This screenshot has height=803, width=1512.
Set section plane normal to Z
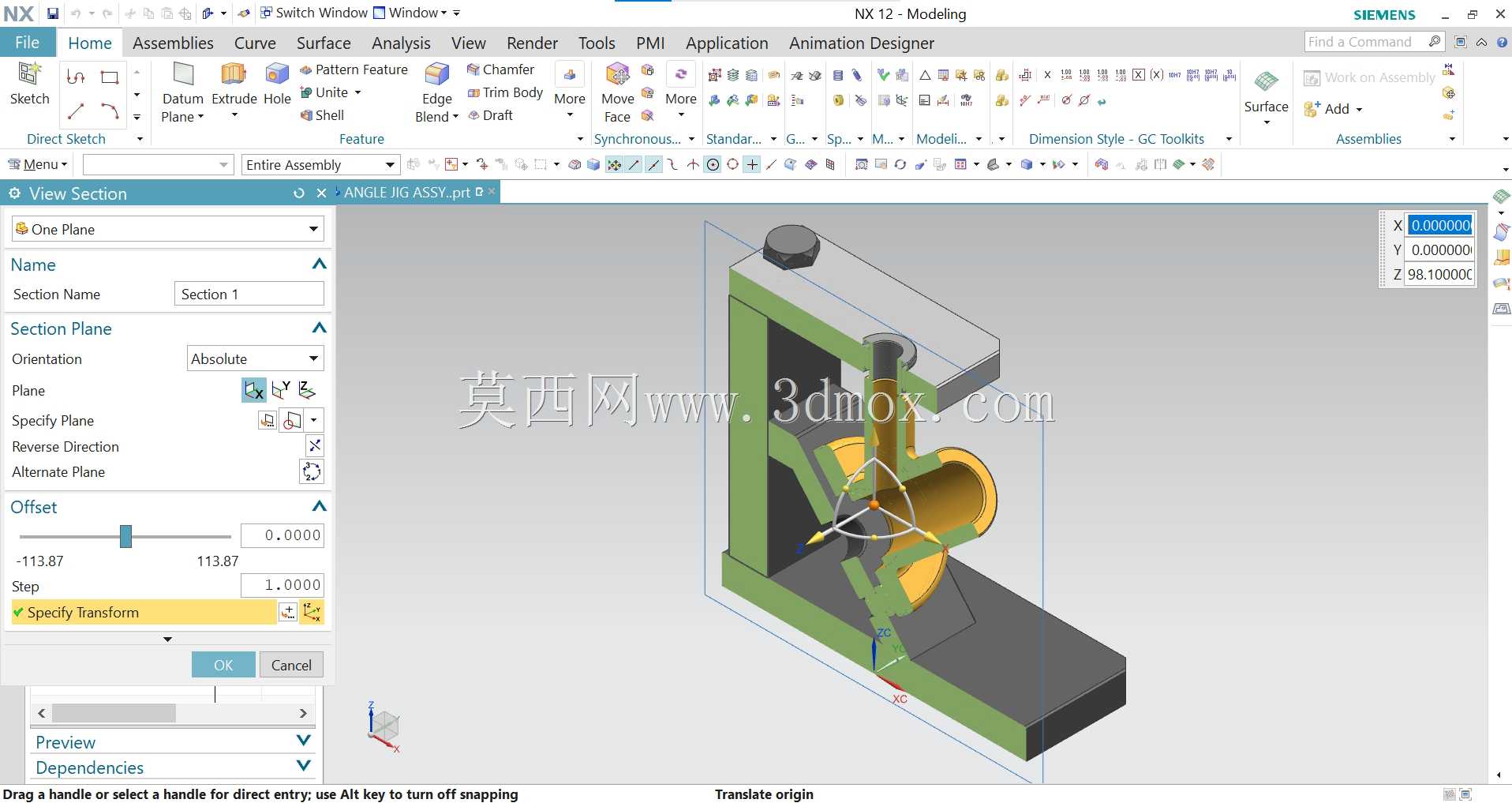tap(307, 390)
